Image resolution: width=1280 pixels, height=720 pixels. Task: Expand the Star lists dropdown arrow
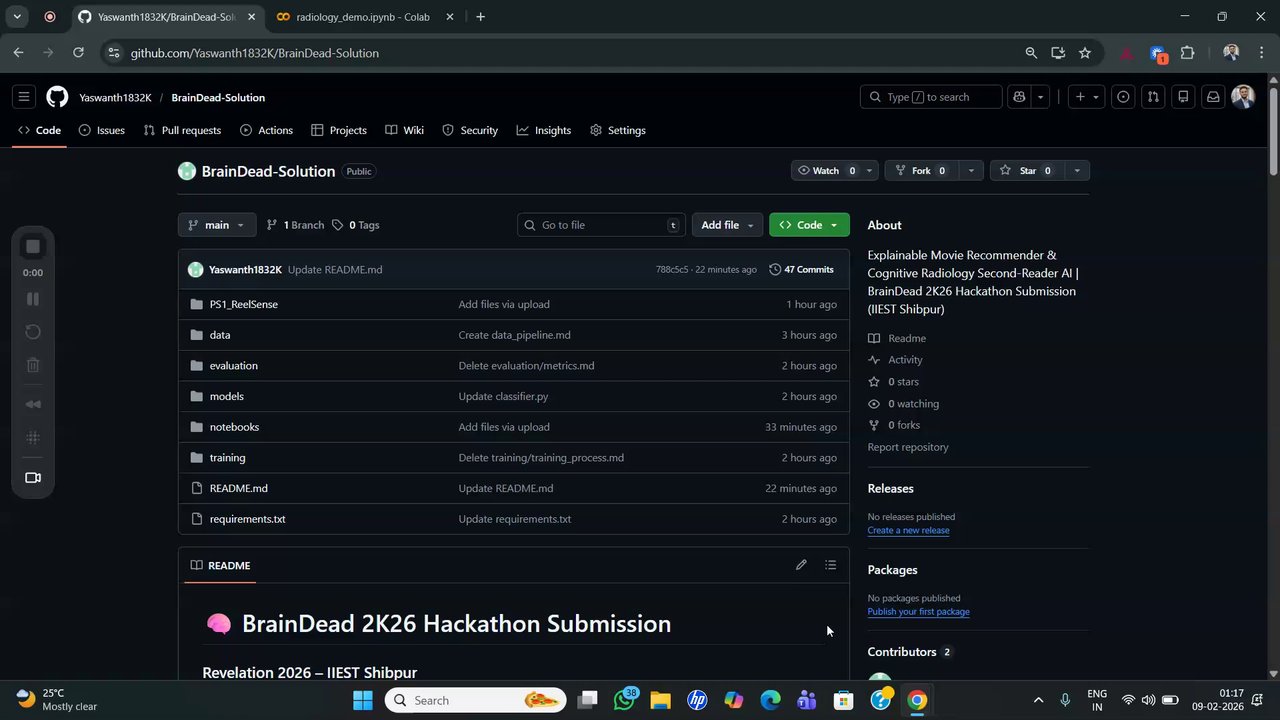click(x=1076, y=171)
